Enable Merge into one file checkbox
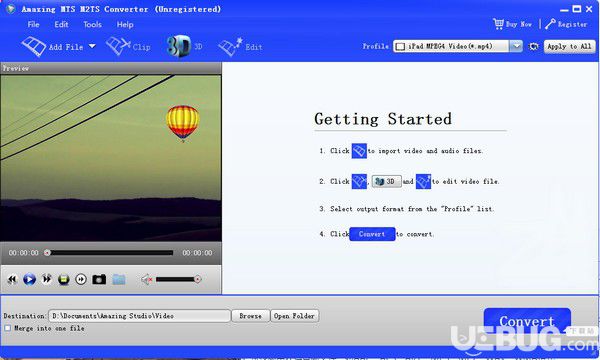Viewport: 600px width, 360px height. (x=8, y=328)
